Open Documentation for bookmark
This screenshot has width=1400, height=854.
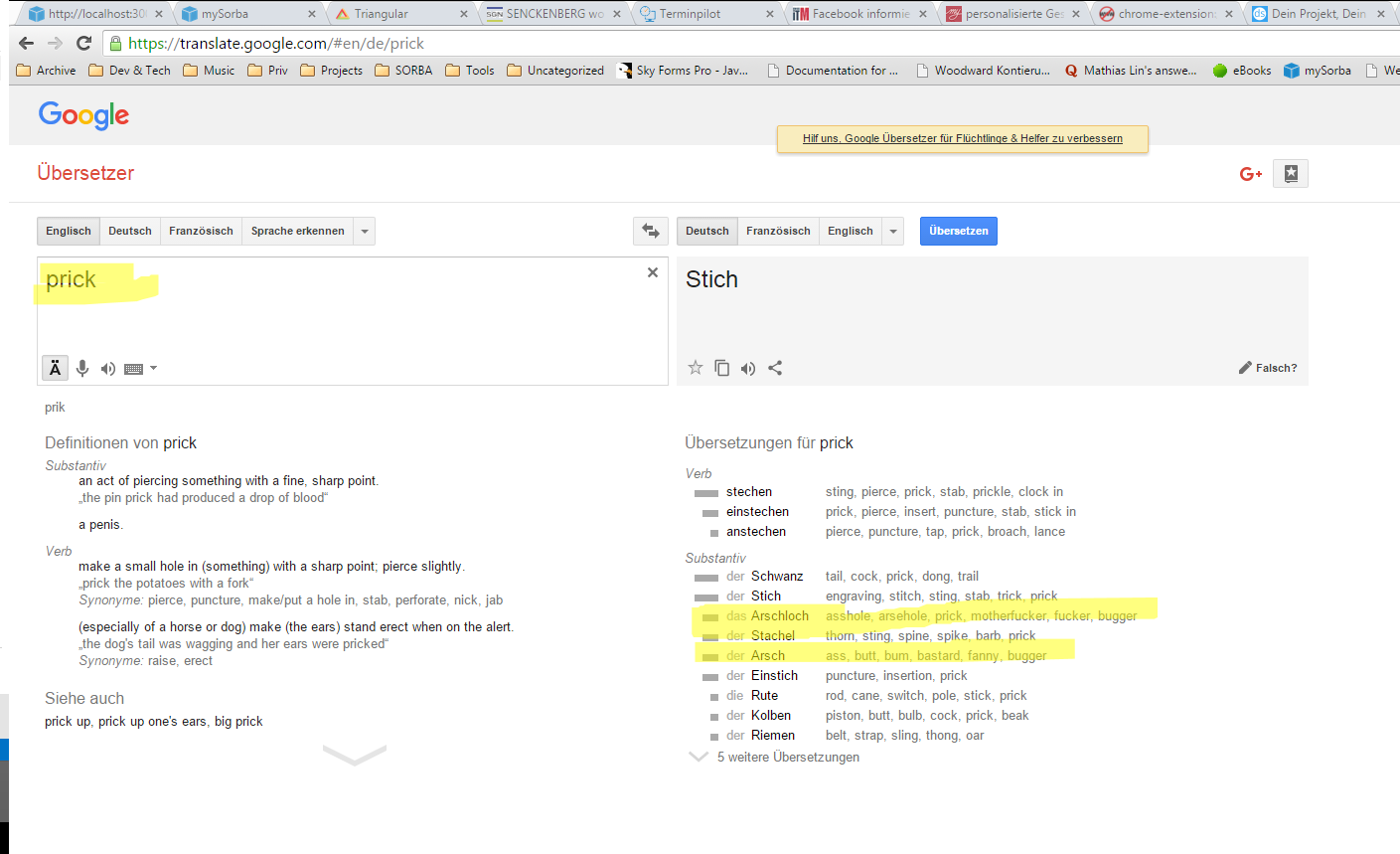pos(832,71)
